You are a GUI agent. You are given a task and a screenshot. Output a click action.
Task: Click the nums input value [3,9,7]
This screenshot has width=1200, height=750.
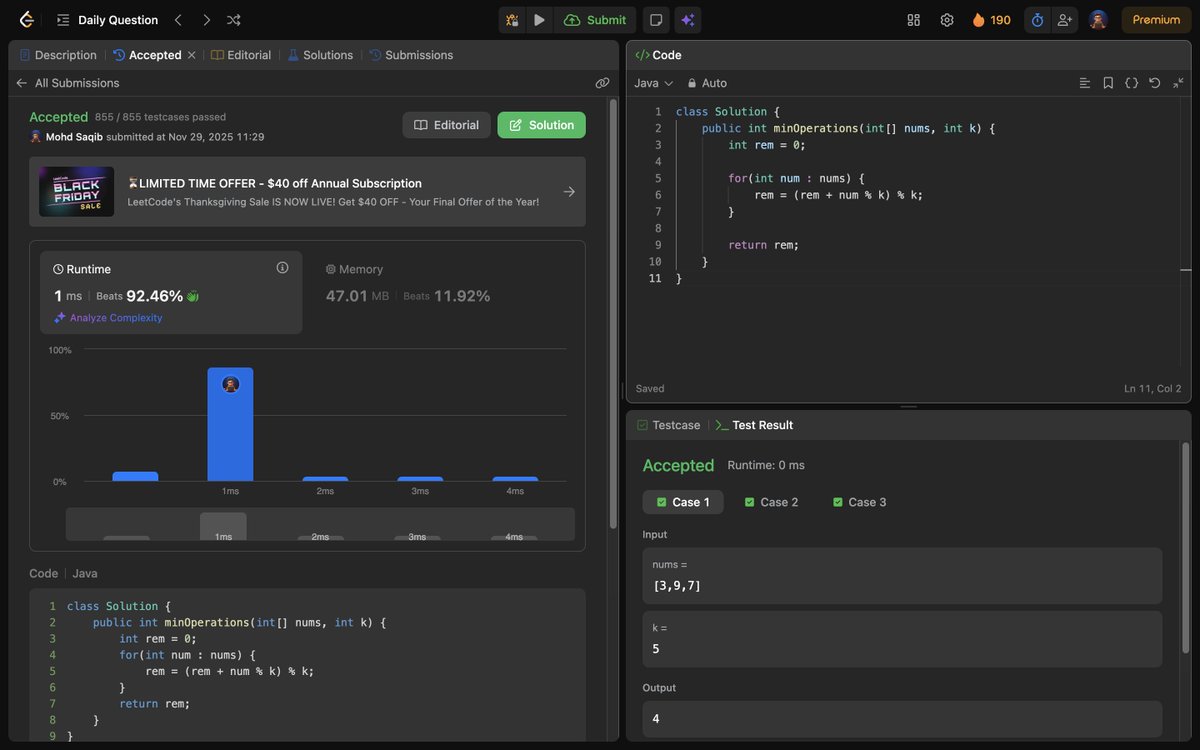(677, 585)
